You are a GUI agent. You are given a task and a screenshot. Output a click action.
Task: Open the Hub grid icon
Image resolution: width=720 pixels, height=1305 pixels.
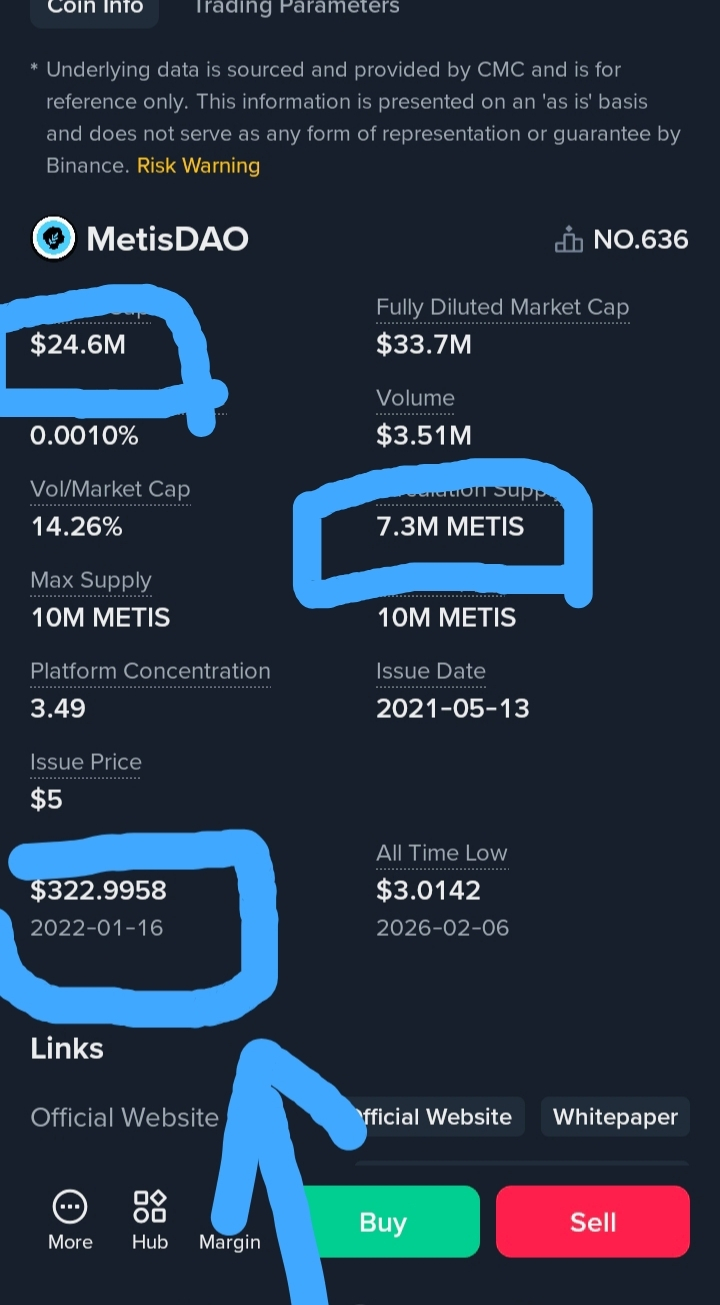pos(150,1207)
